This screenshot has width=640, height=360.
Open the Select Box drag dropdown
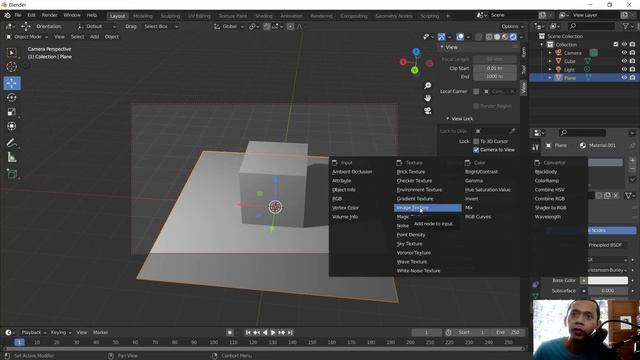(x=161, y=27)
